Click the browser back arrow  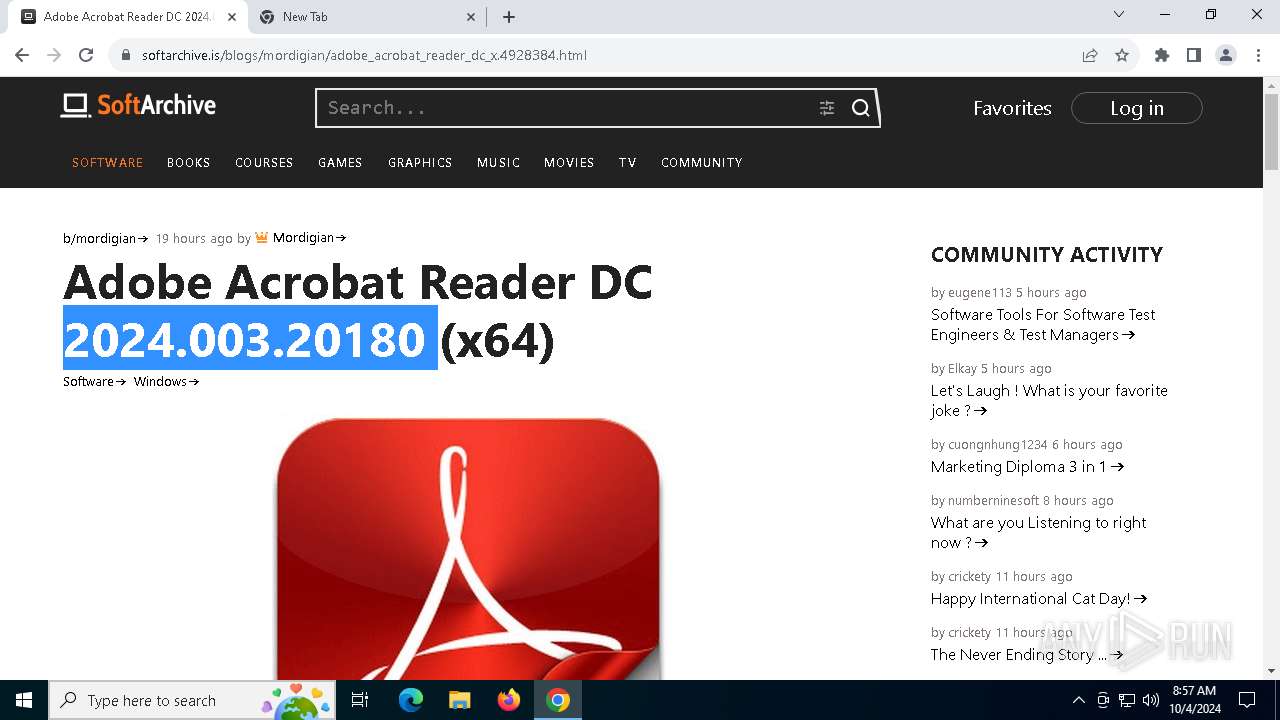click(x=22, y=55)
